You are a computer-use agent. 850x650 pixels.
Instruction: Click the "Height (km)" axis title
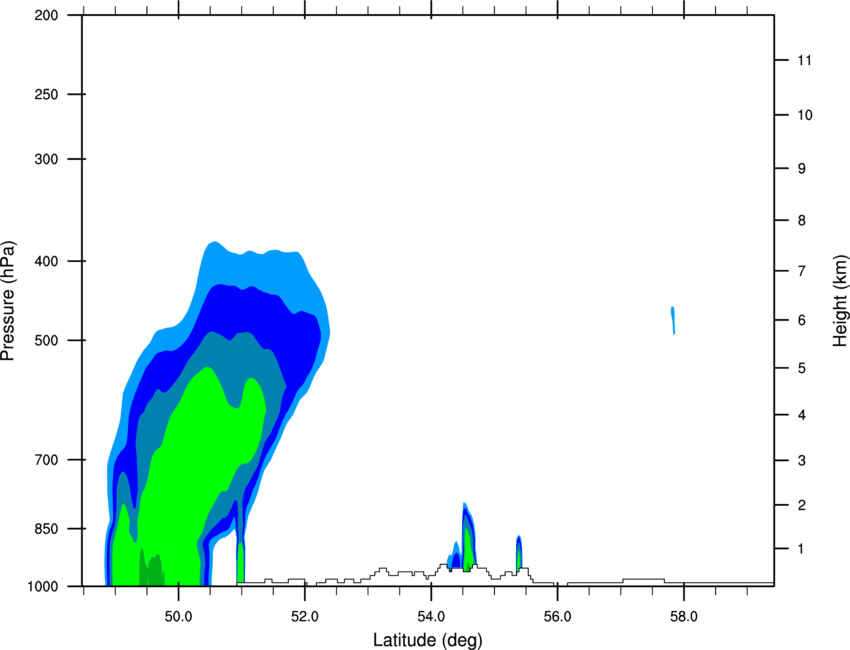point(840,300)
